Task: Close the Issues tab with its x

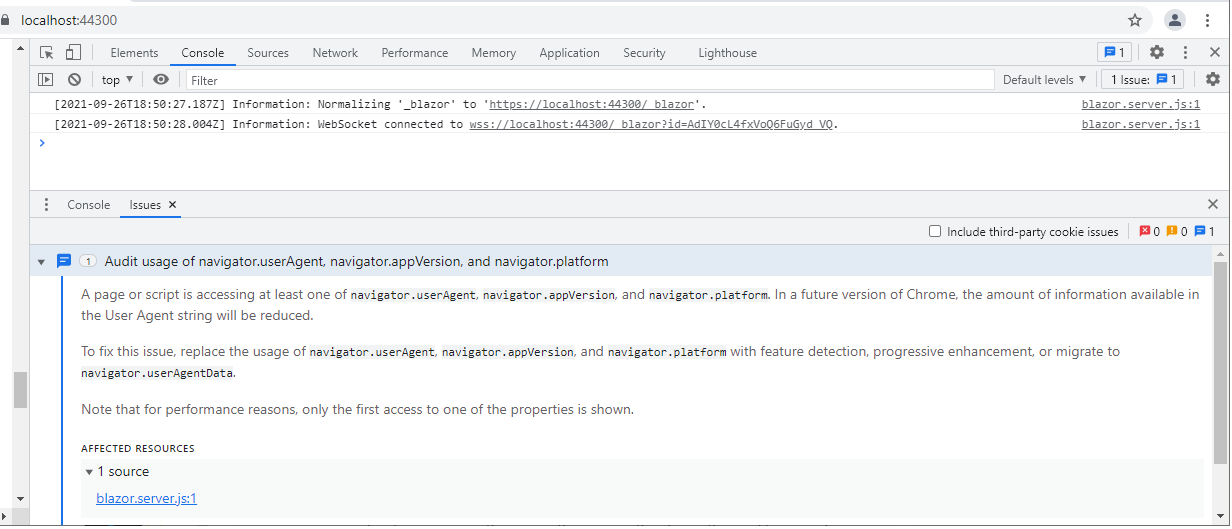Action: [173, 205]
